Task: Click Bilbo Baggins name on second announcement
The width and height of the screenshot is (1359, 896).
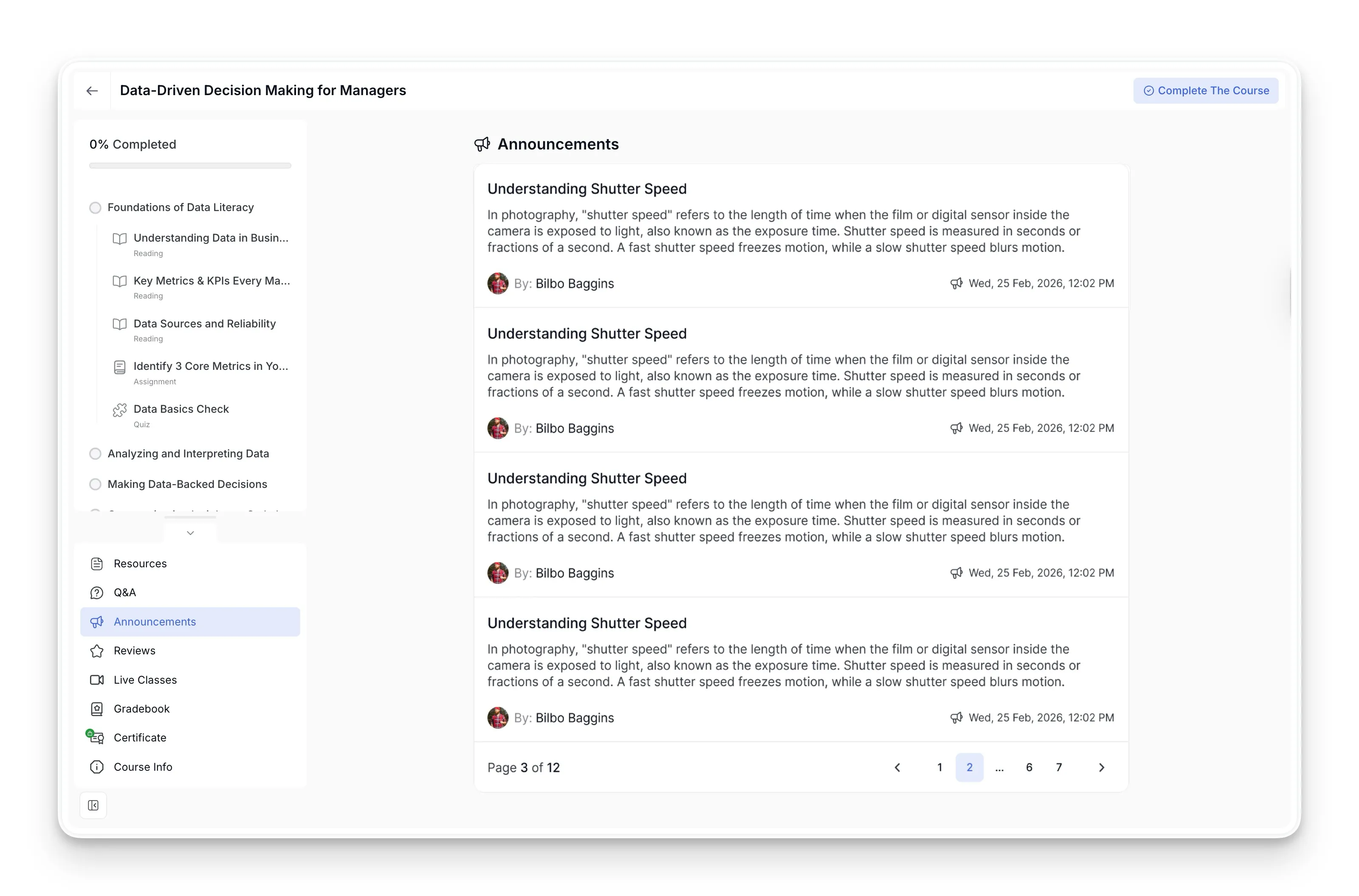Action: pos(574,428)
